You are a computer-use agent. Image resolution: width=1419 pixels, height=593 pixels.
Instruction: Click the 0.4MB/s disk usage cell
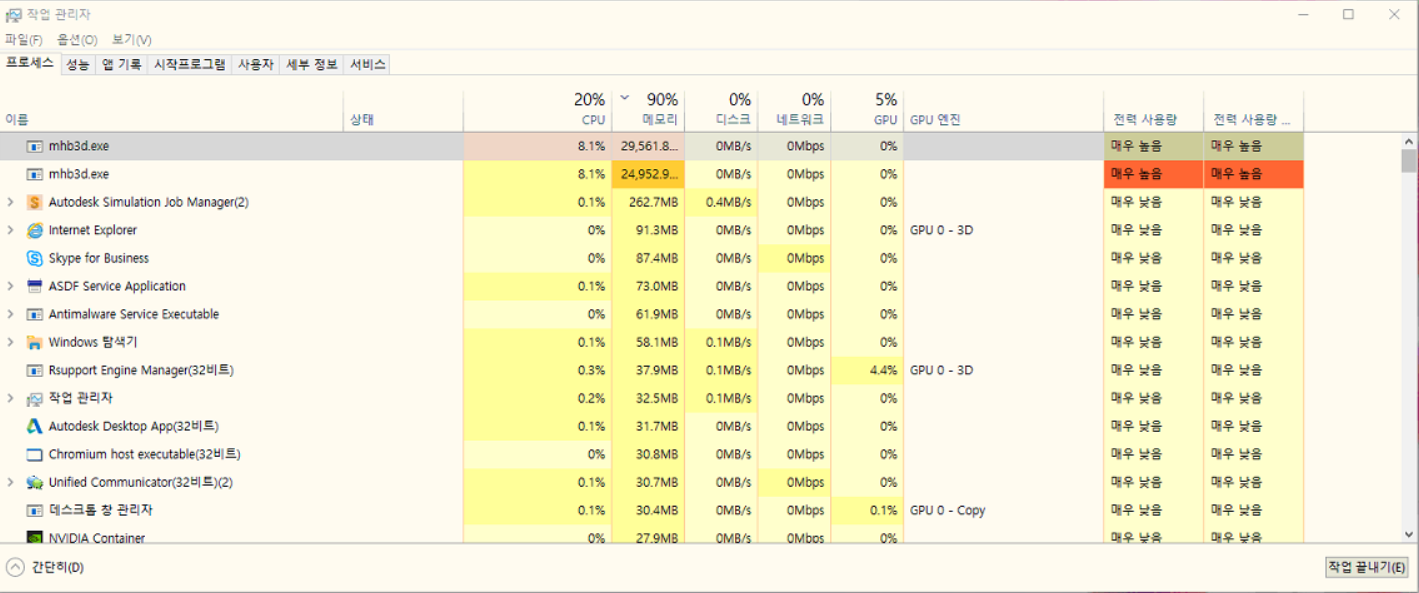click(x=721, y=202)
